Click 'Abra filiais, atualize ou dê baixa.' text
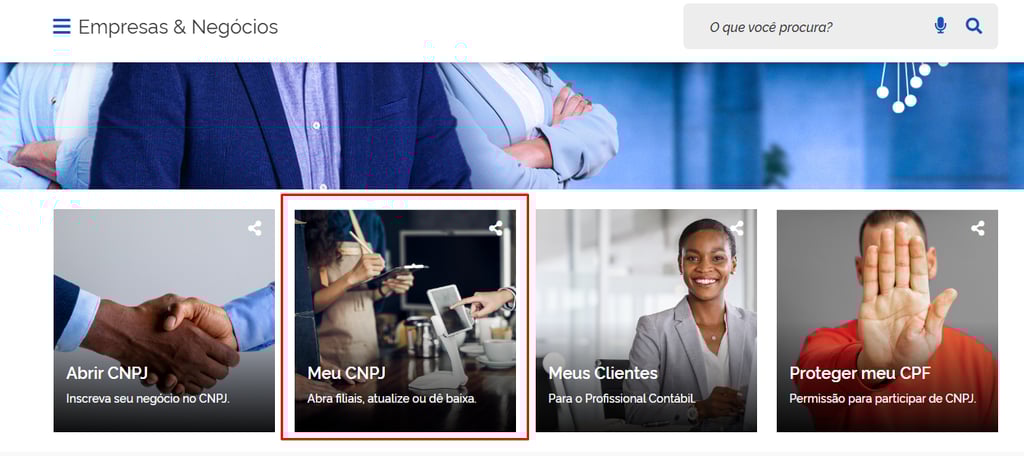 tap(392, 398)
